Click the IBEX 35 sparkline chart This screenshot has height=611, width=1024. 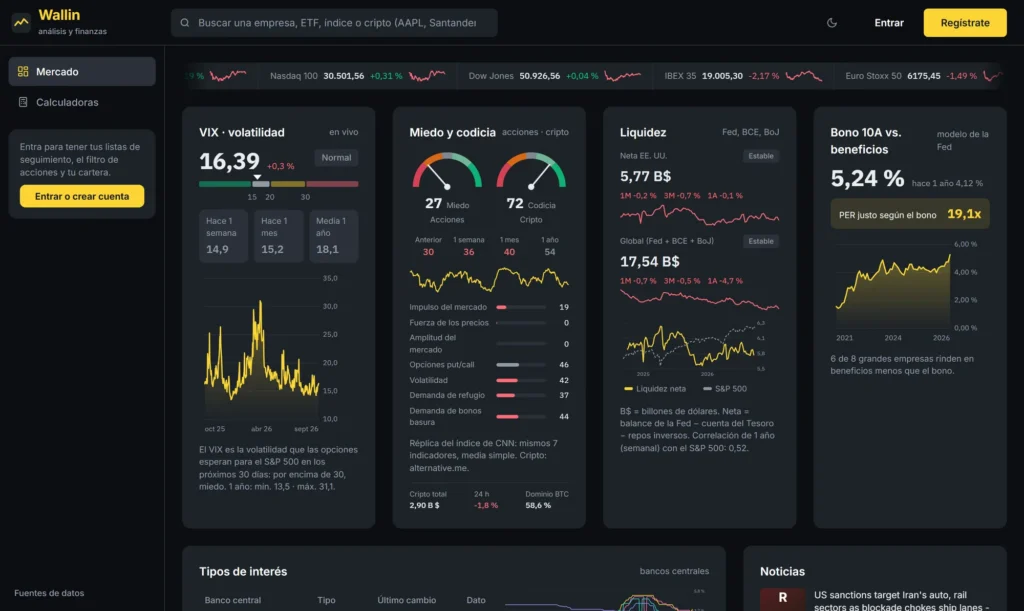(803, 76)
